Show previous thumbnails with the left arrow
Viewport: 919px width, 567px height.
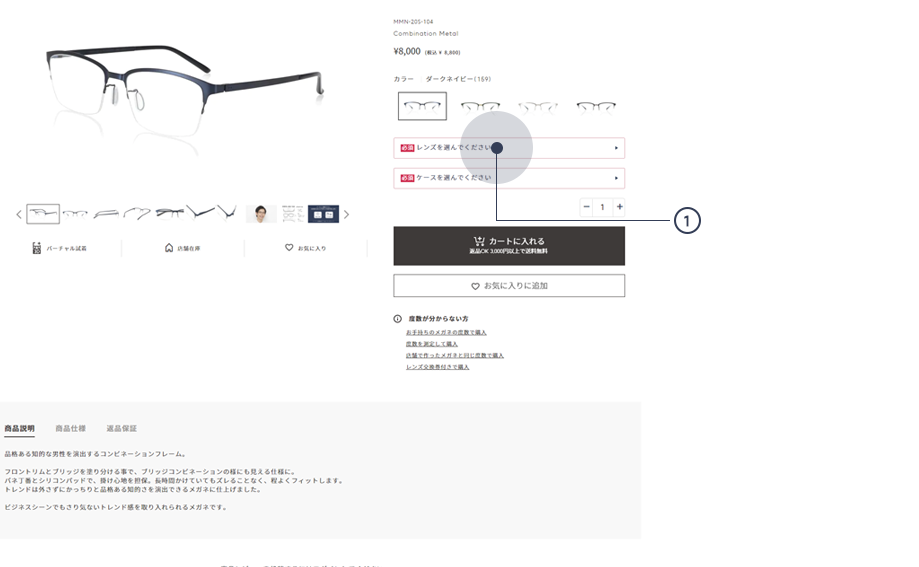(19, 215)
